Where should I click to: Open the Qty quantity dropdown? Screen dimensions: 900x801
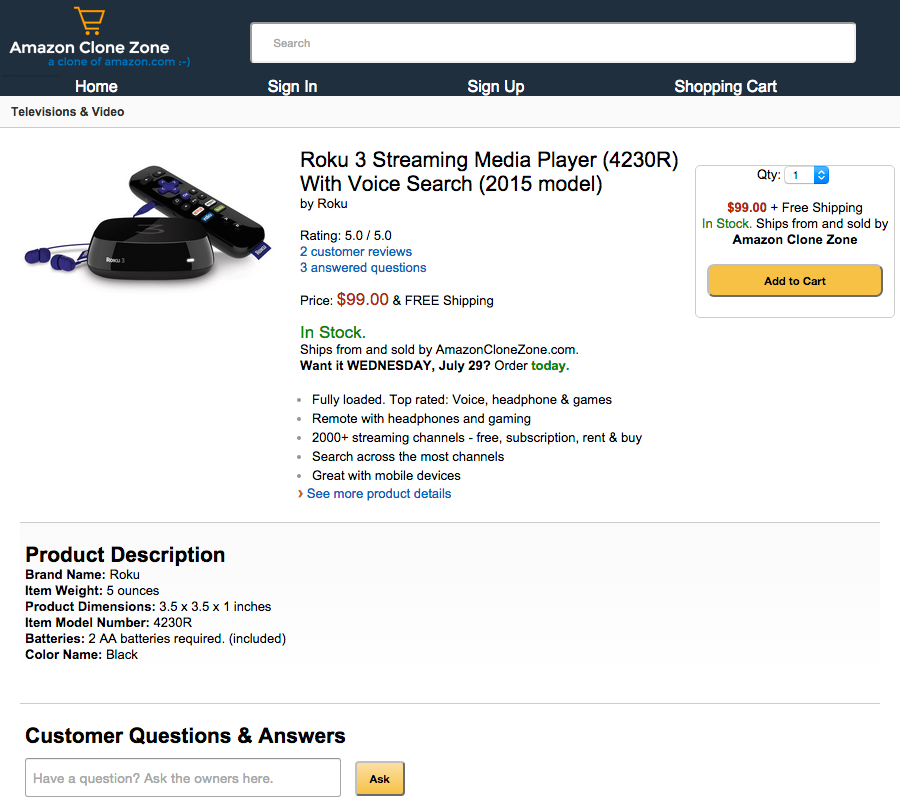[x=807, y=175]
